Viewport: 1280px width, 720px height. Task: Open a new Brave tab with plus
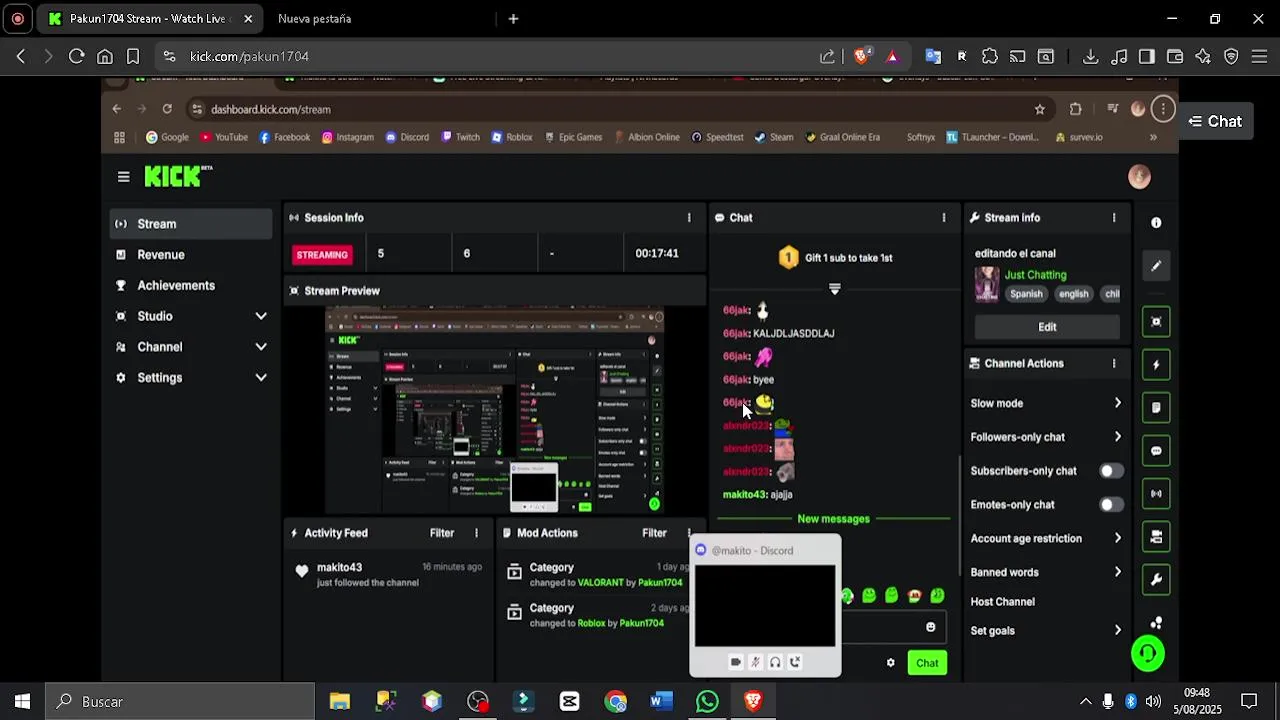coord(513,19)
